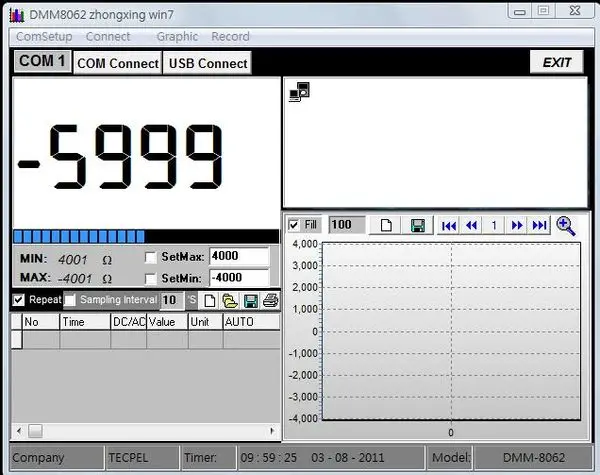Click the MIN value 4001
The image size is (600, 475).
tap(73, 260)
